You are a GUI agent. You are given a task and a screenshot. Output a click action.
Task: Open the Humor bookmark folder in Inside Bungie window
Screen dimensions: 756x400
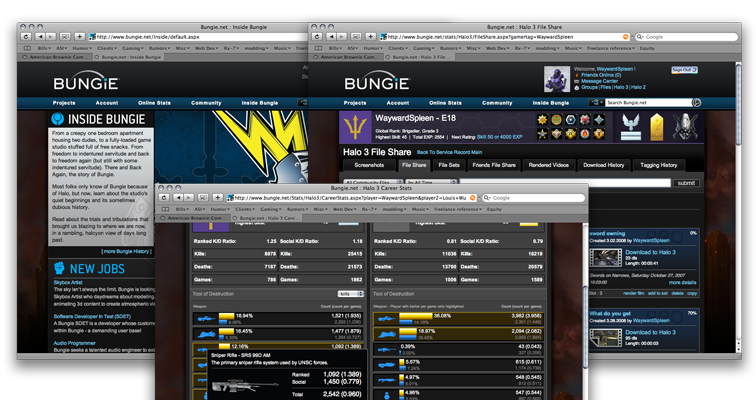click(x=82, y=48)
